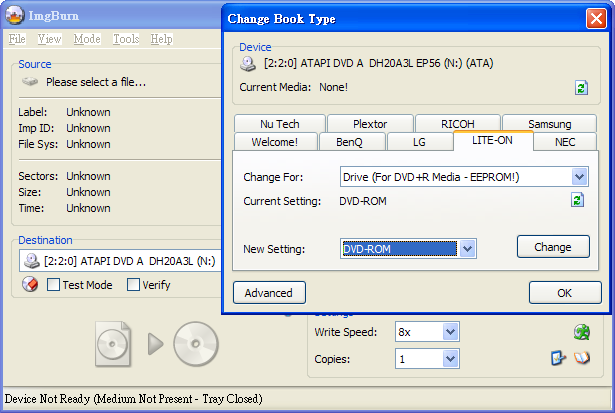Enable the Test Mode checkbox

coord(53,285)
